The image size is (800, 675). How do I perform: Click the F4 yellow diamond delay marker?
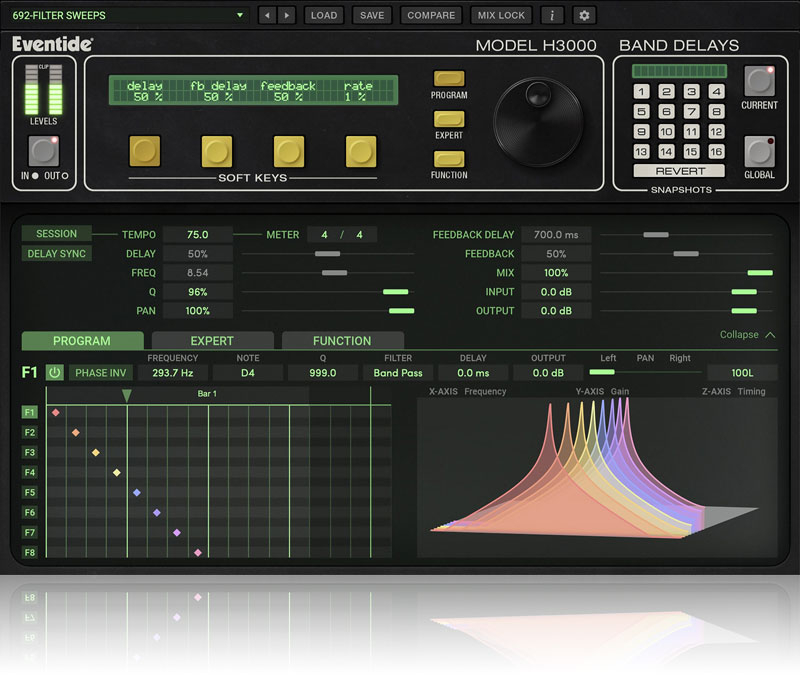pyautogui.click(x=117, y=473)
